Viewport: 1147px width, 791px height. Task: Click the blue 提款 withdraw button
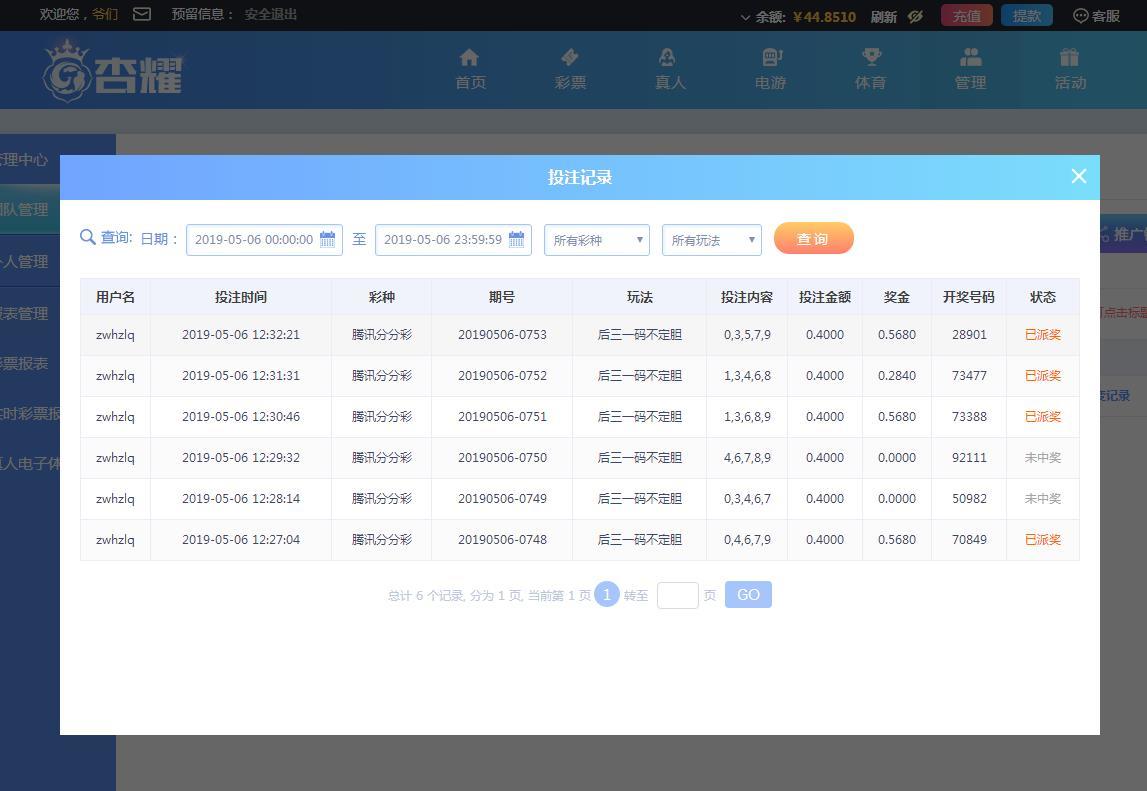point(1026,15)
